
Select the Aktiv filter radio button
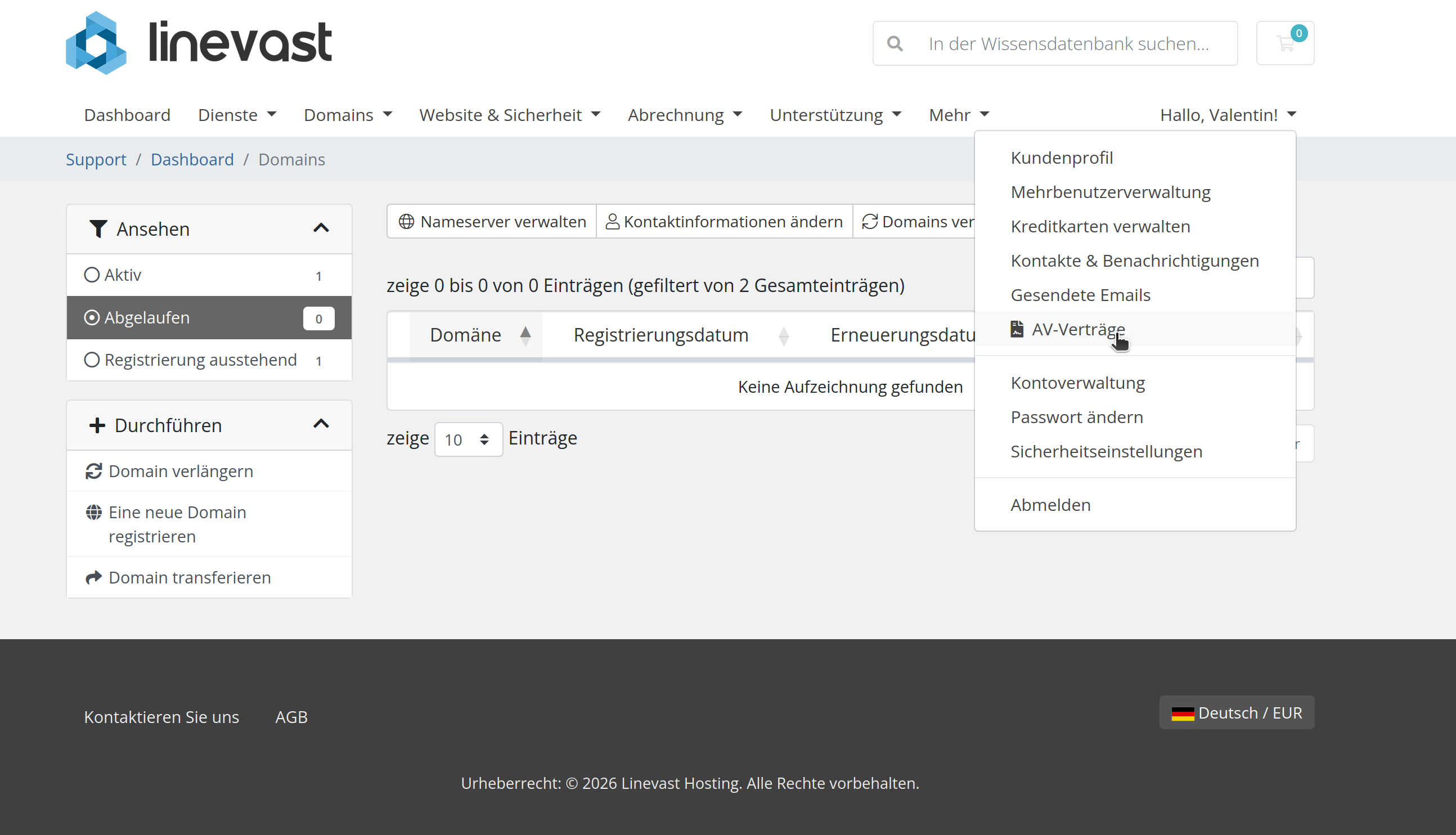coord(93,274)
